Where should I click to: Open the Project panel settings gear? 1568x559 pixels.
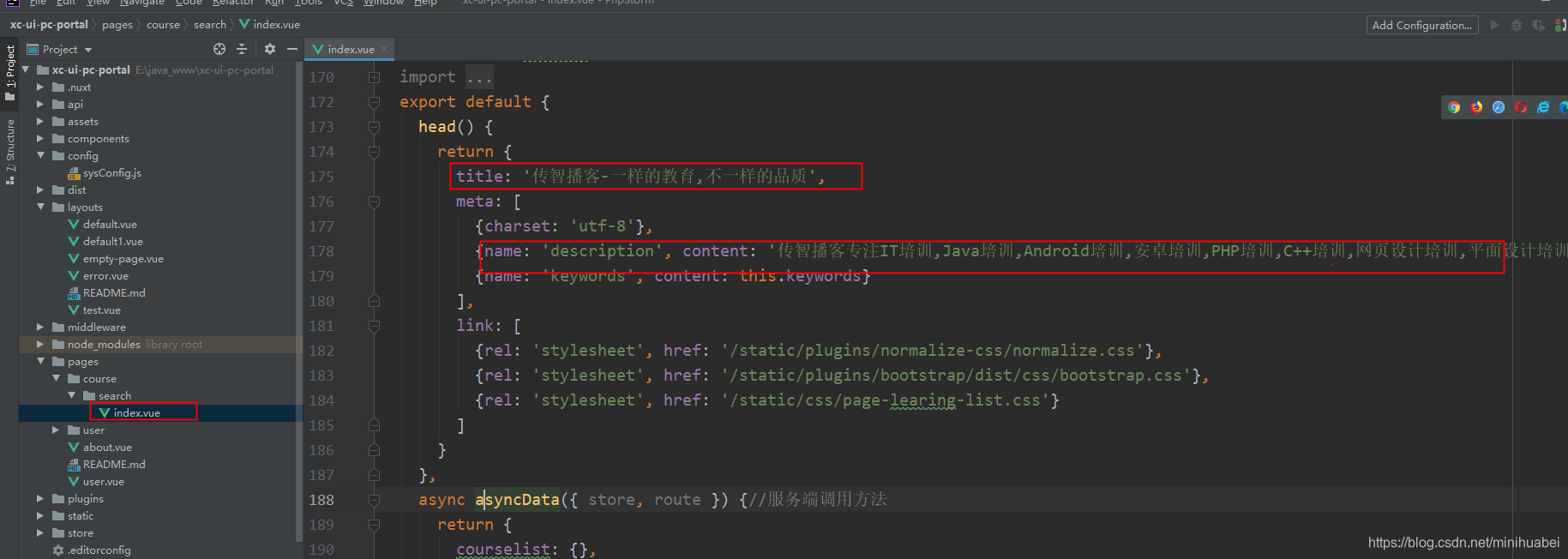click(270, 49)
